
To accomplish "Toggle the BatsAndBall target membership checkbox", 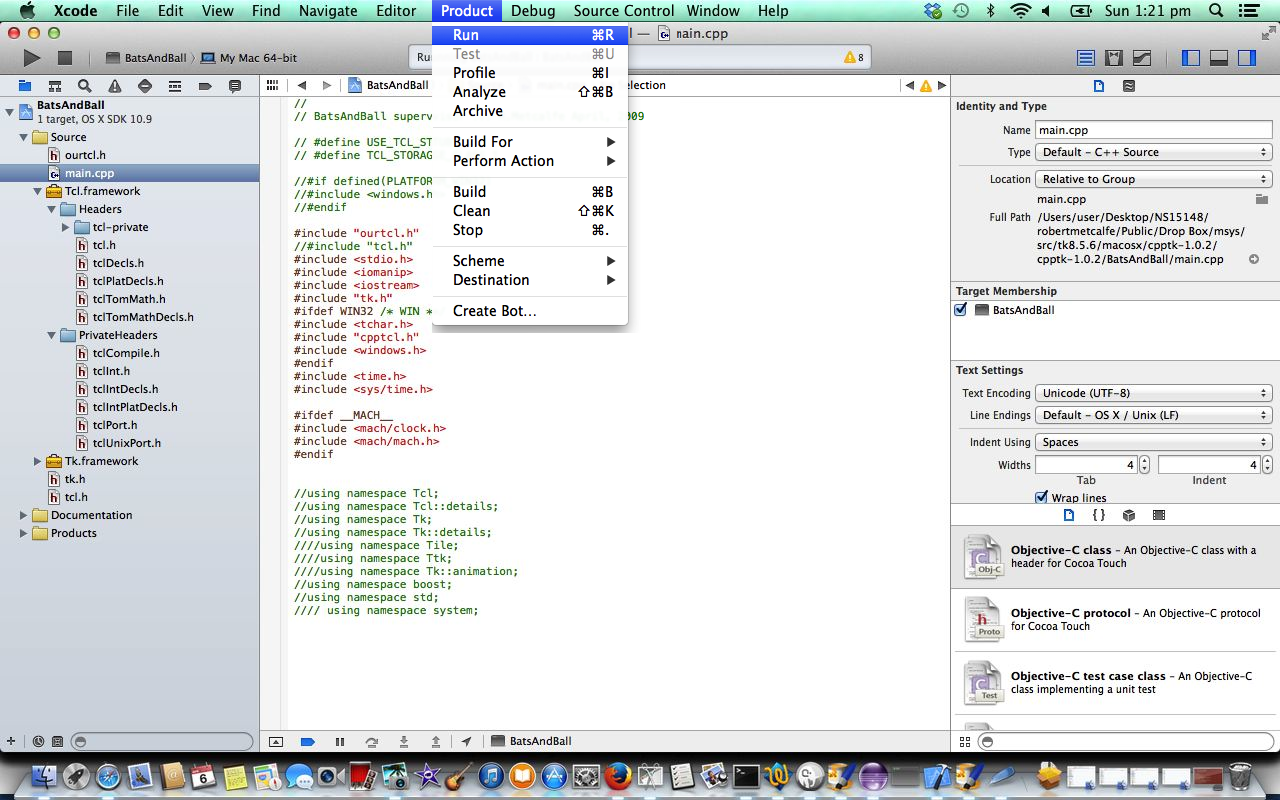I will [961, 310].
